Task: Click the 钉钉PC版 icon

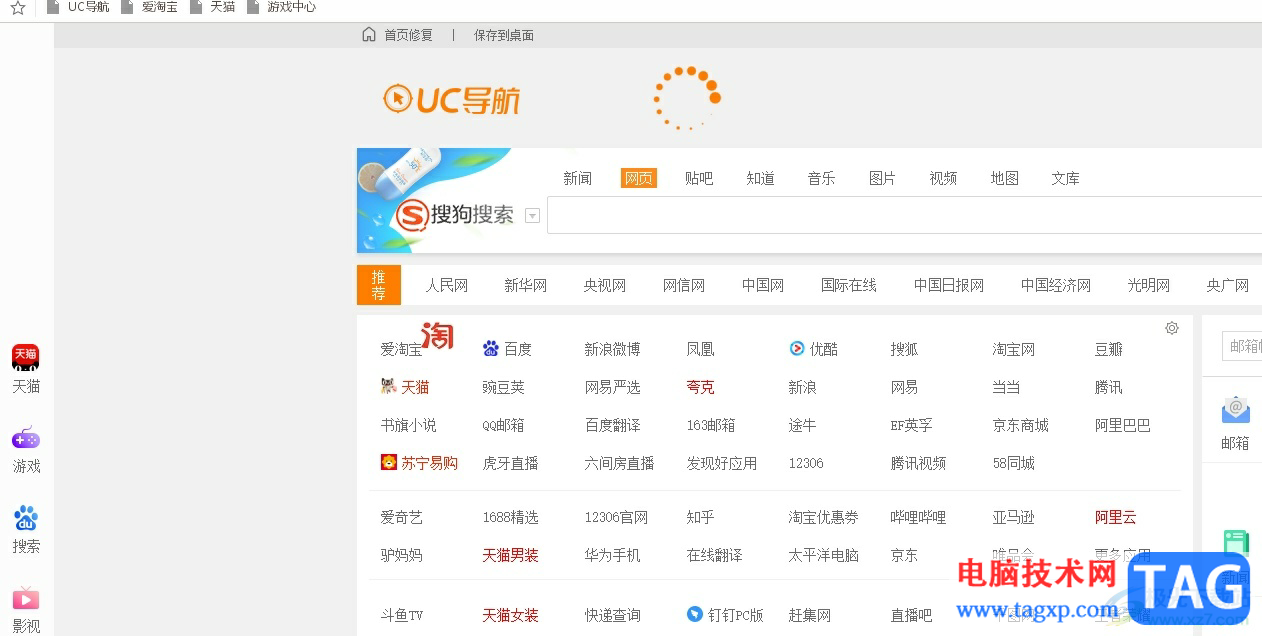Action: pyautogui.click(x=693, y=614)
